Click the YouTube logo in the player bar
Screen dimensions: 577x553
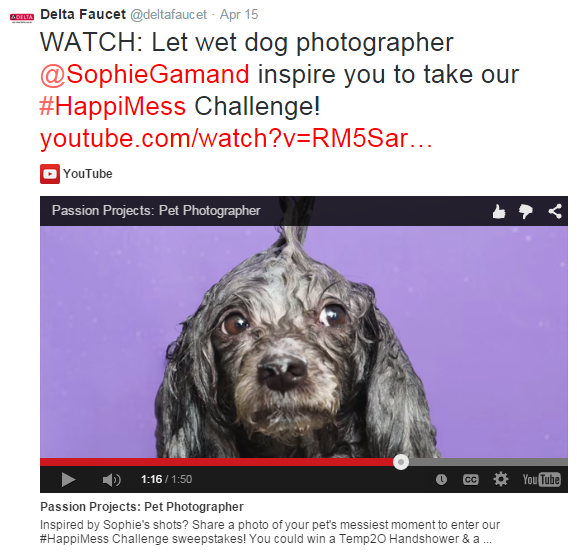point(541,479)
